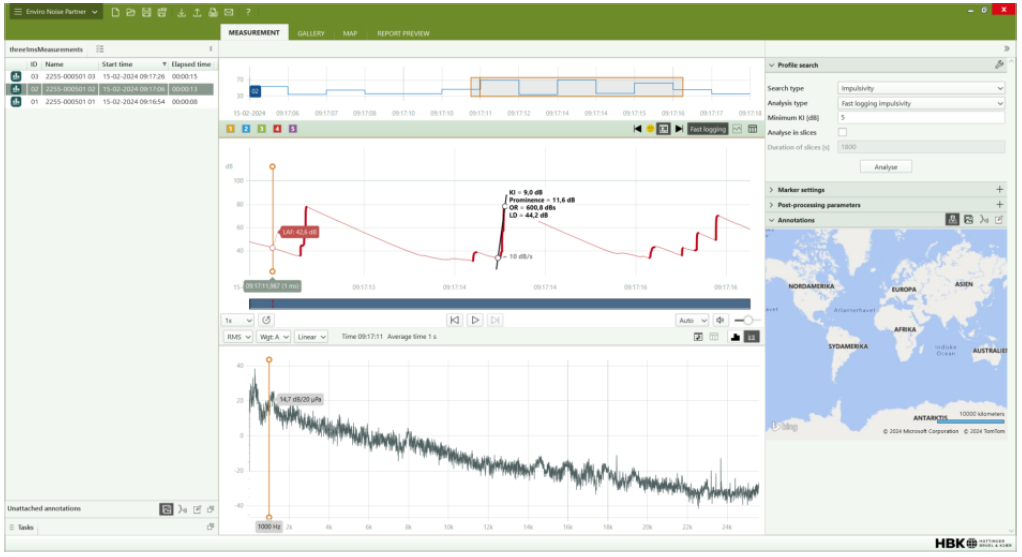
Task: Click the speaker mute icon
Action: tap(719, 320)
